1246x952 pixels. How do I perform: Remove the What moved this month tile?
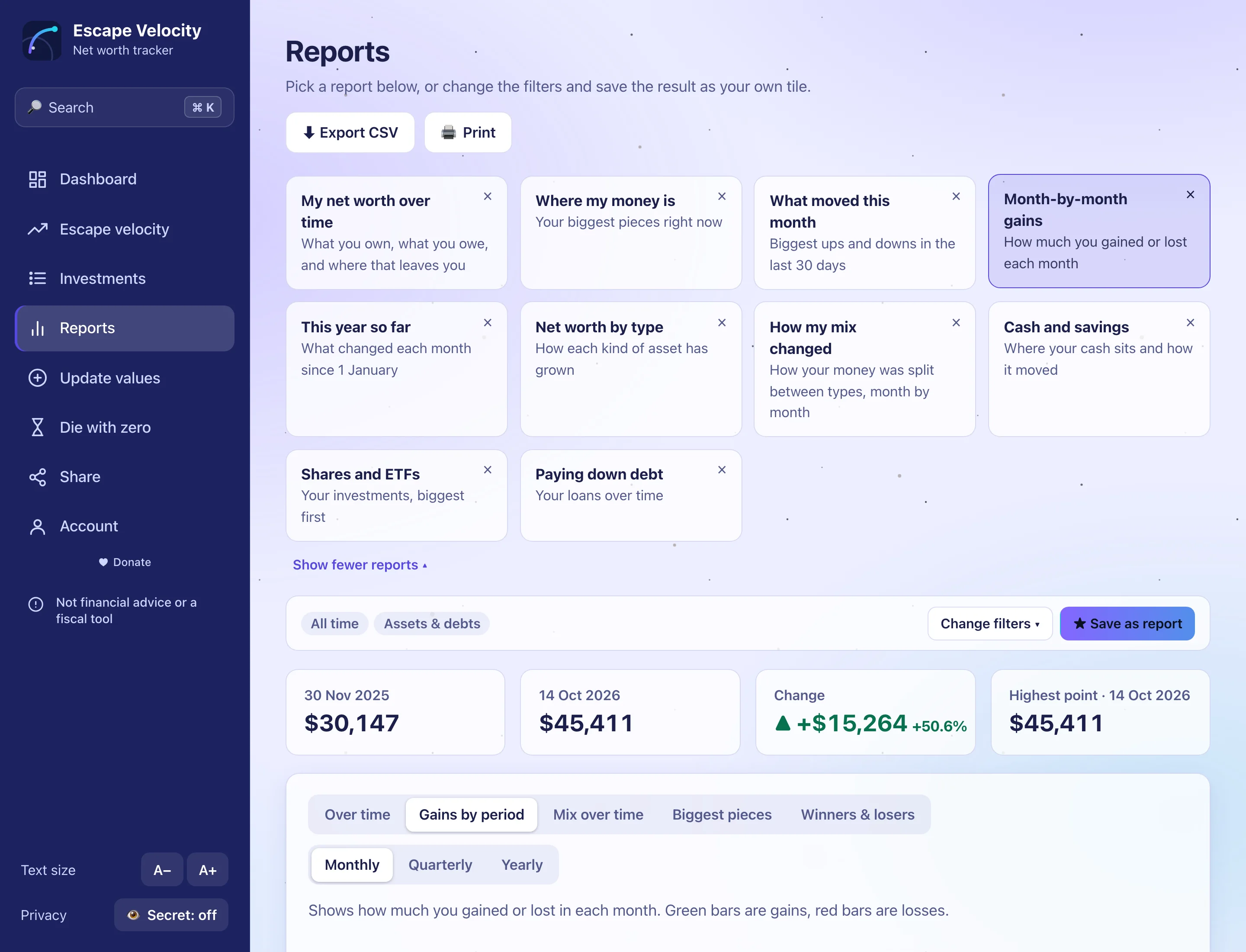pyautogui.click(x=956, y=196)
